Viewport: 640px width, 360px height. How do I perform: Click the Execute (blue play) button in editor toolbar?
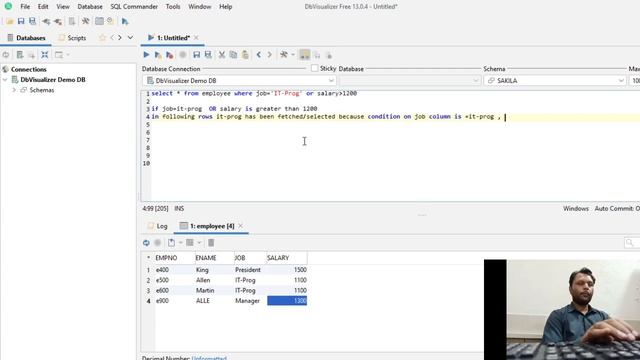[146, 55]
